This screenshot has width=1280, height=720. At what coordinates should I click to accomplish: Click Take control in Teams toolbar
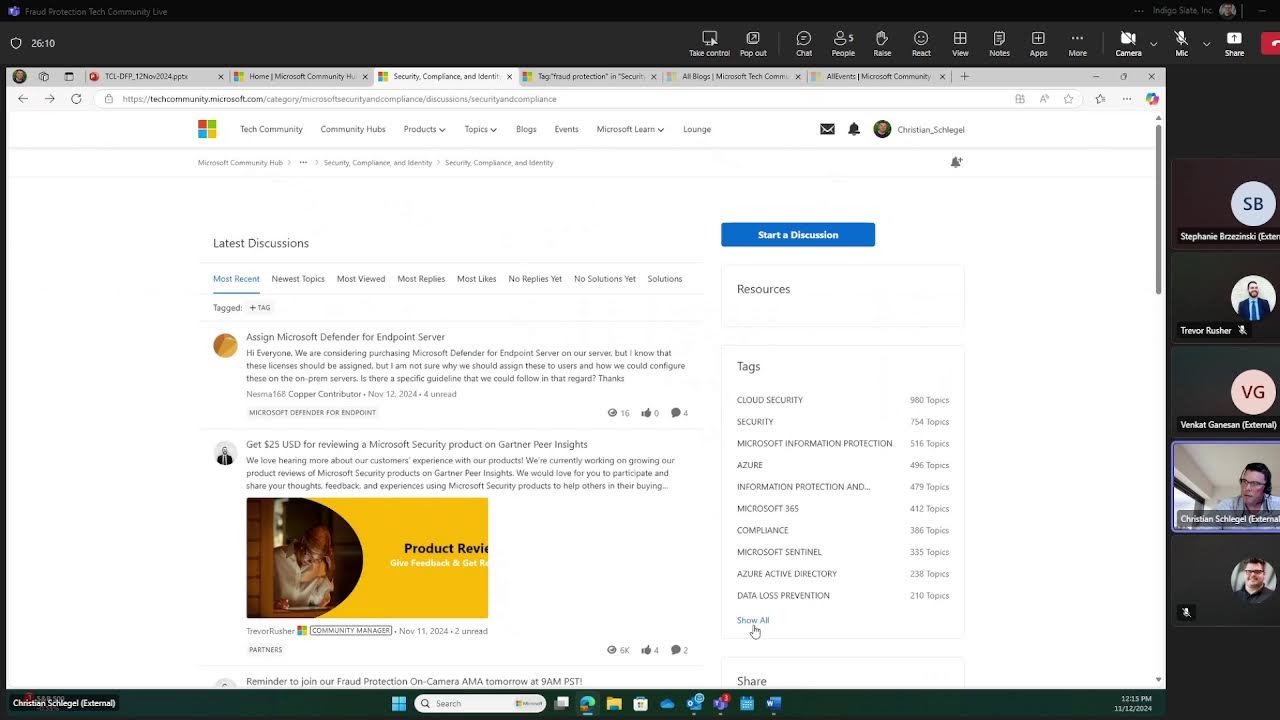click(709, 43)
